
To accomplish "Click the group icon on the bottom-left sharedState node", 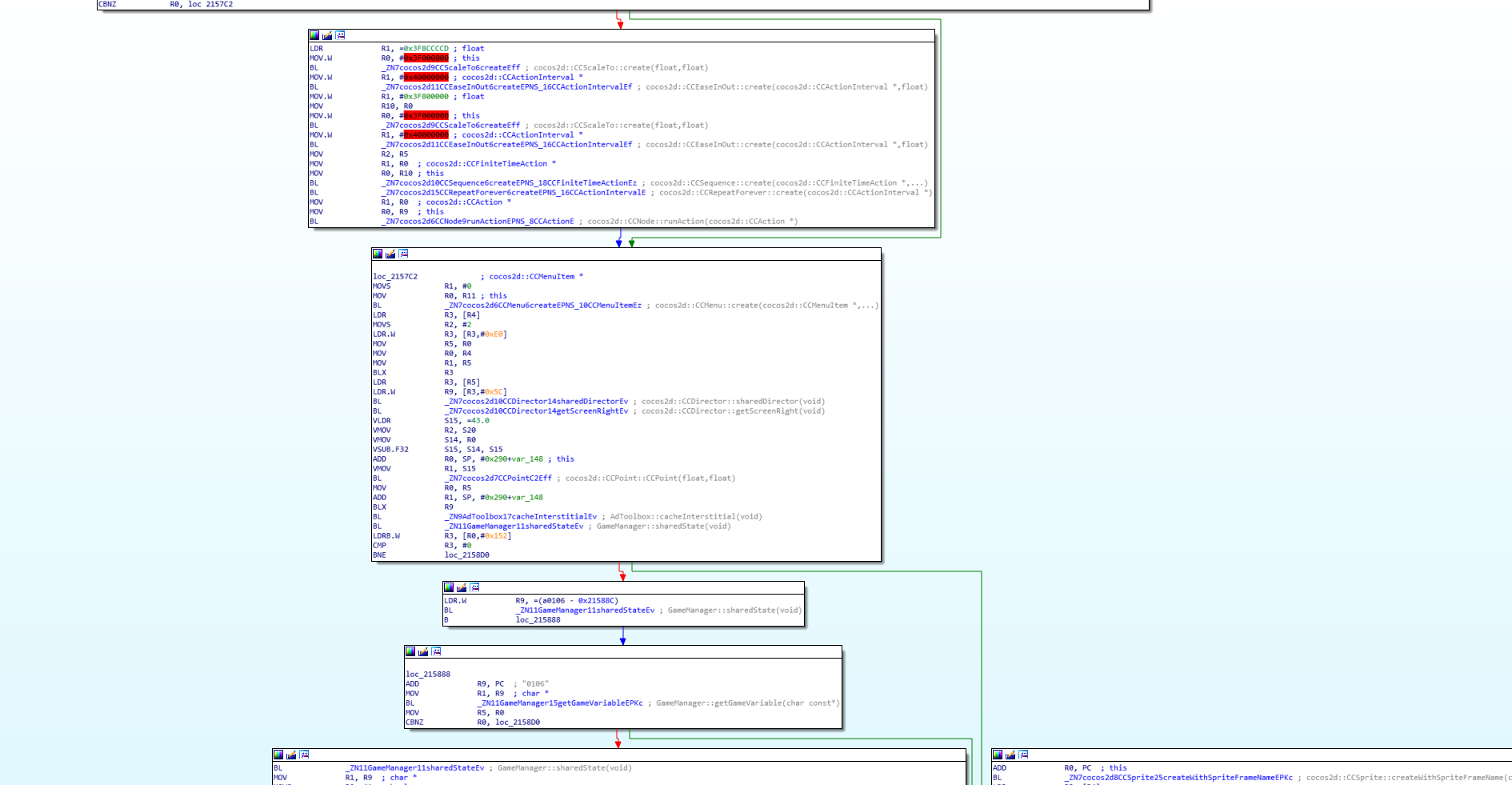I will point(304,755).
